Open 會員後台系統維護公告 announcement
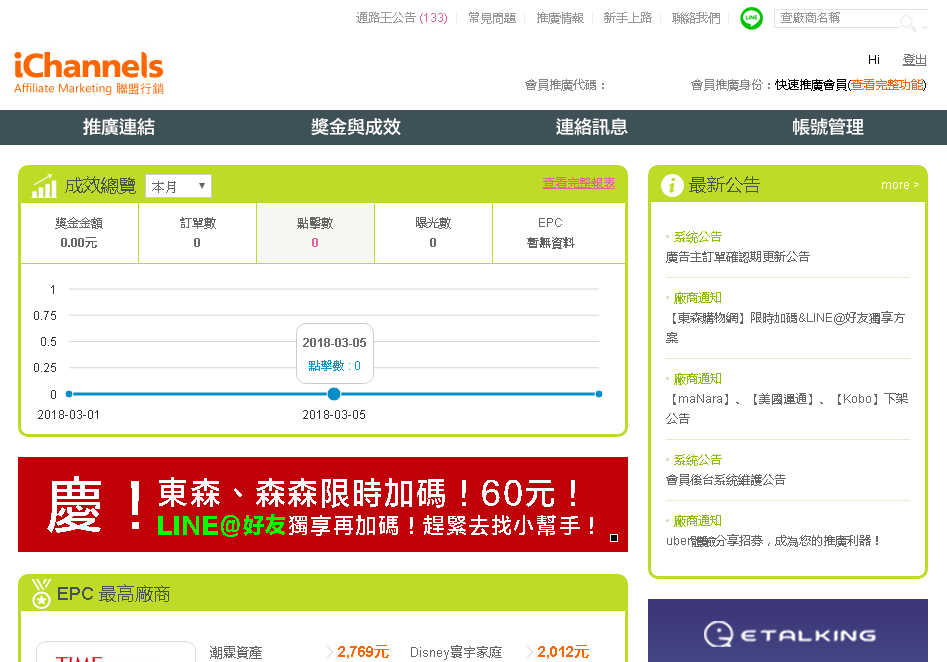947x662 pixels. coord(726,480)
